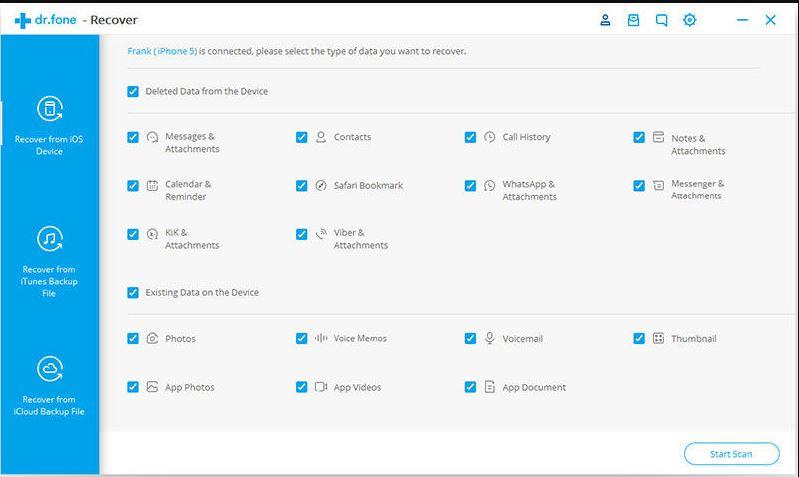Click the Photos camera icon
The image size is (799, 477).
152,338
